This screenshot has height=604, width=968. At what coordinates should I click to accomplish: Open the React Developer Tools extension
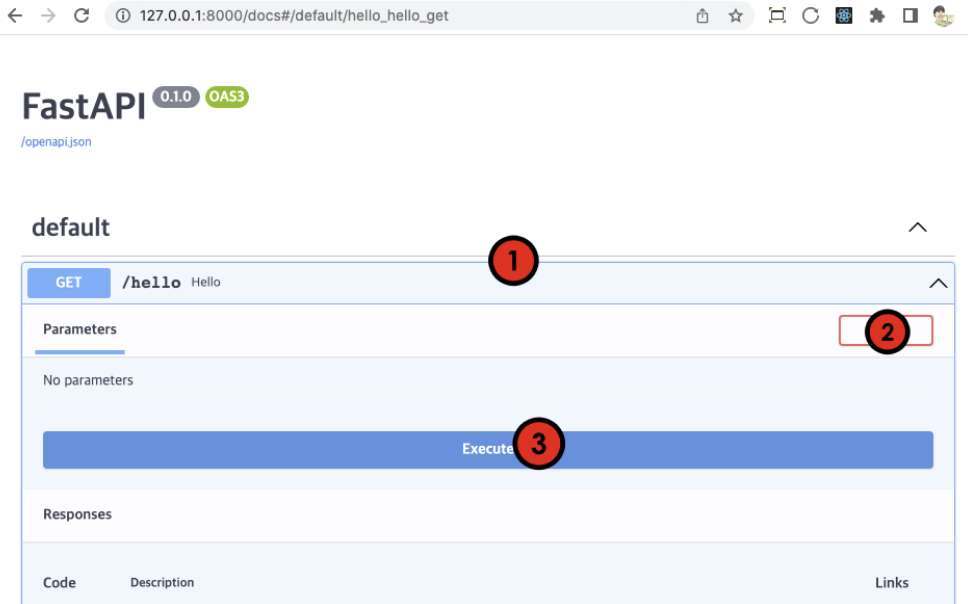click(x=844, y=15)
